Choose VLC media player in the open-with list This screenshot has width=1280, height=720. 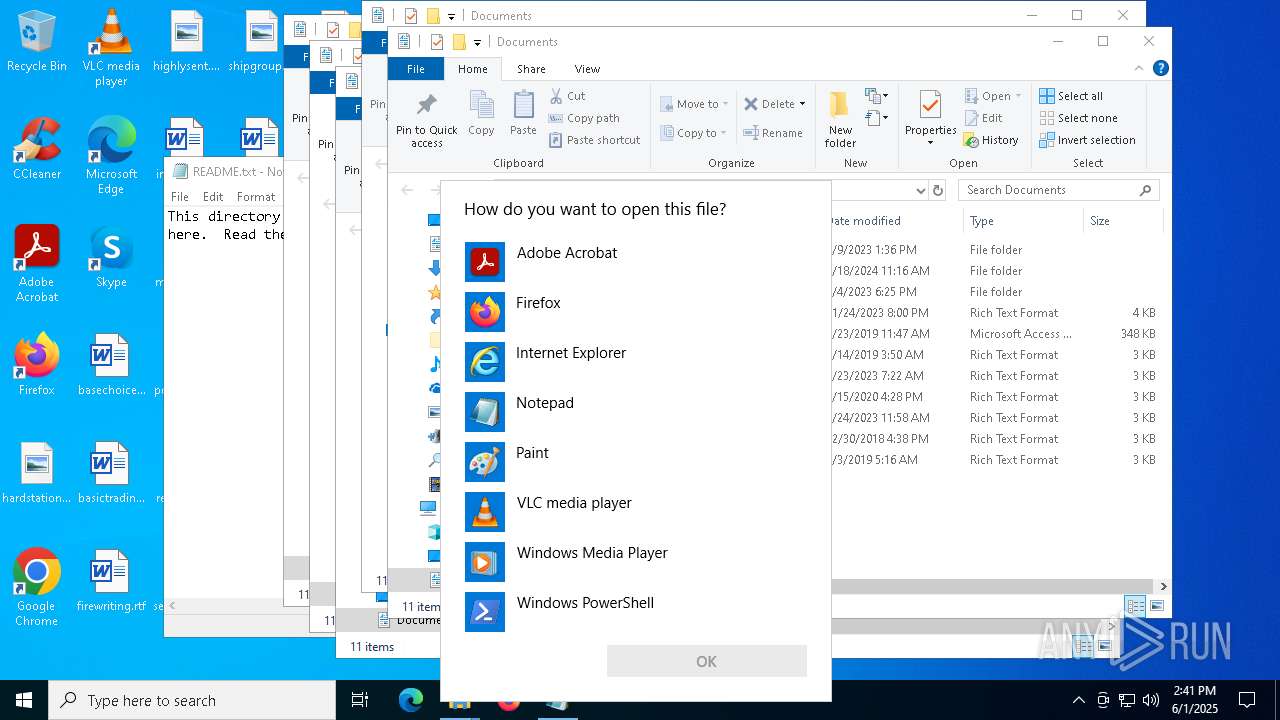[636, 512]
